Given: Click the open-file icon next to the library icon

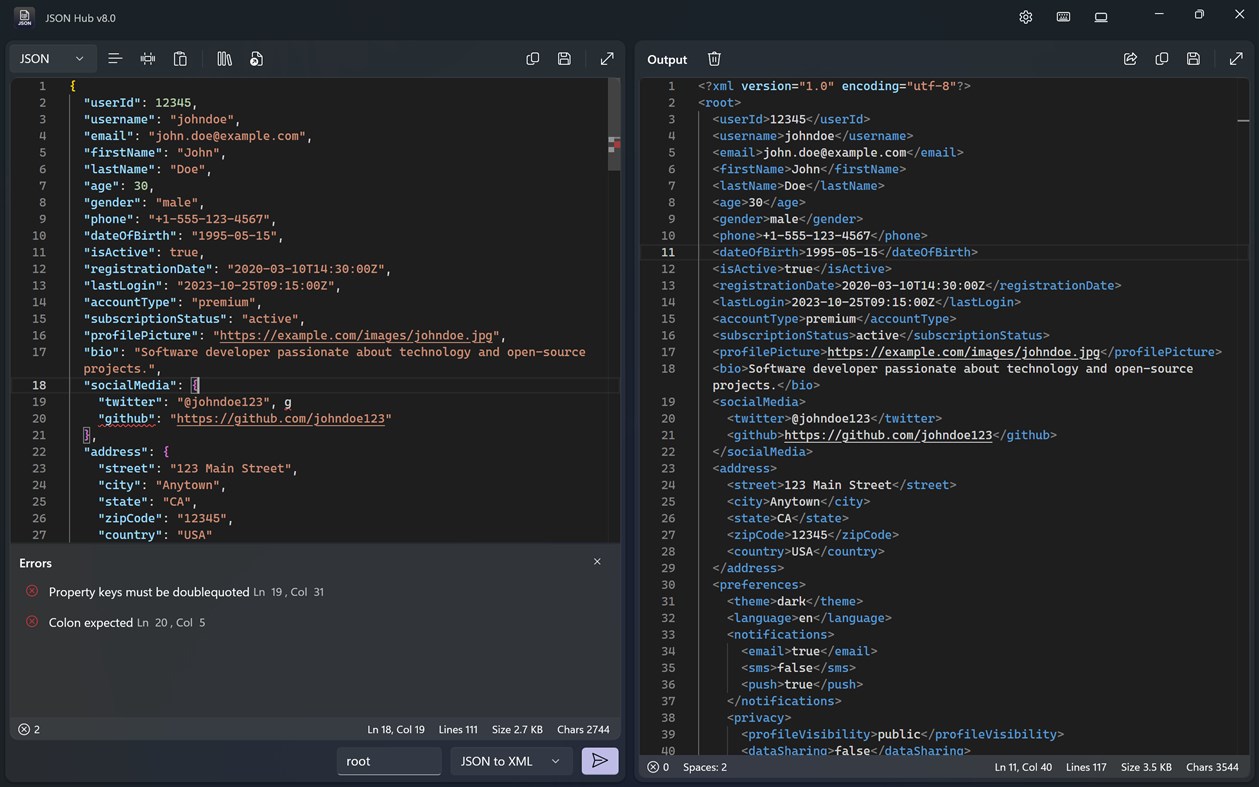Looking at the screenshot, I should click(257, 59).
